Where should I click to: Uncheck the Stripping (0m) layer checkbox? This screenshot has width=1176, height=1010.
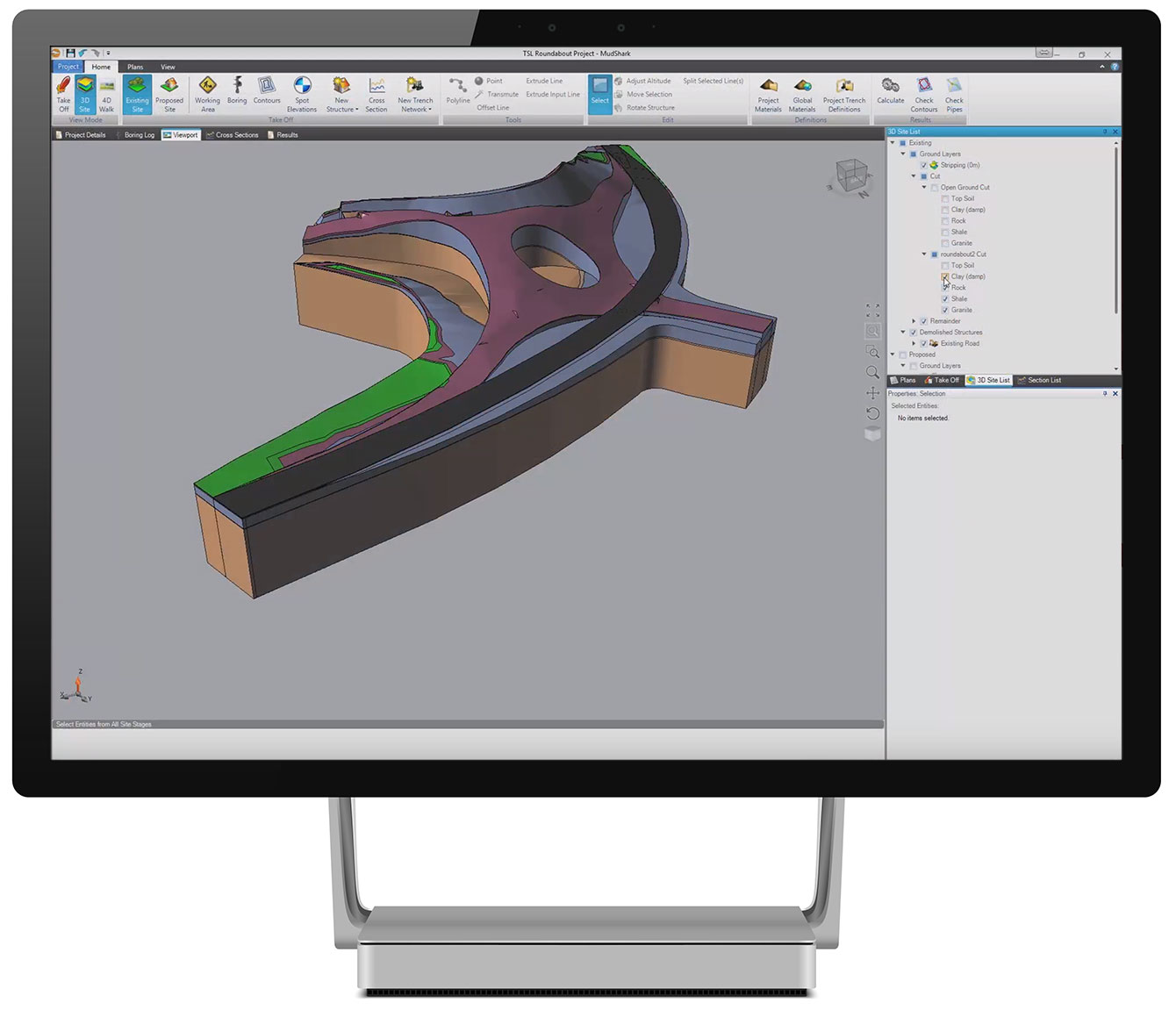(x=923, y=165)
